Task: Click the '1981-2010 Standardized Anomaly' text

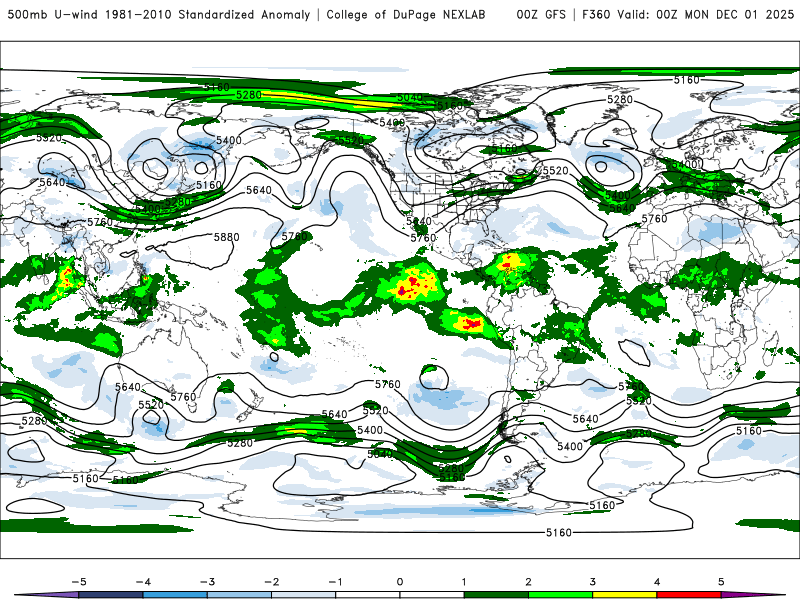Action: 208,14
